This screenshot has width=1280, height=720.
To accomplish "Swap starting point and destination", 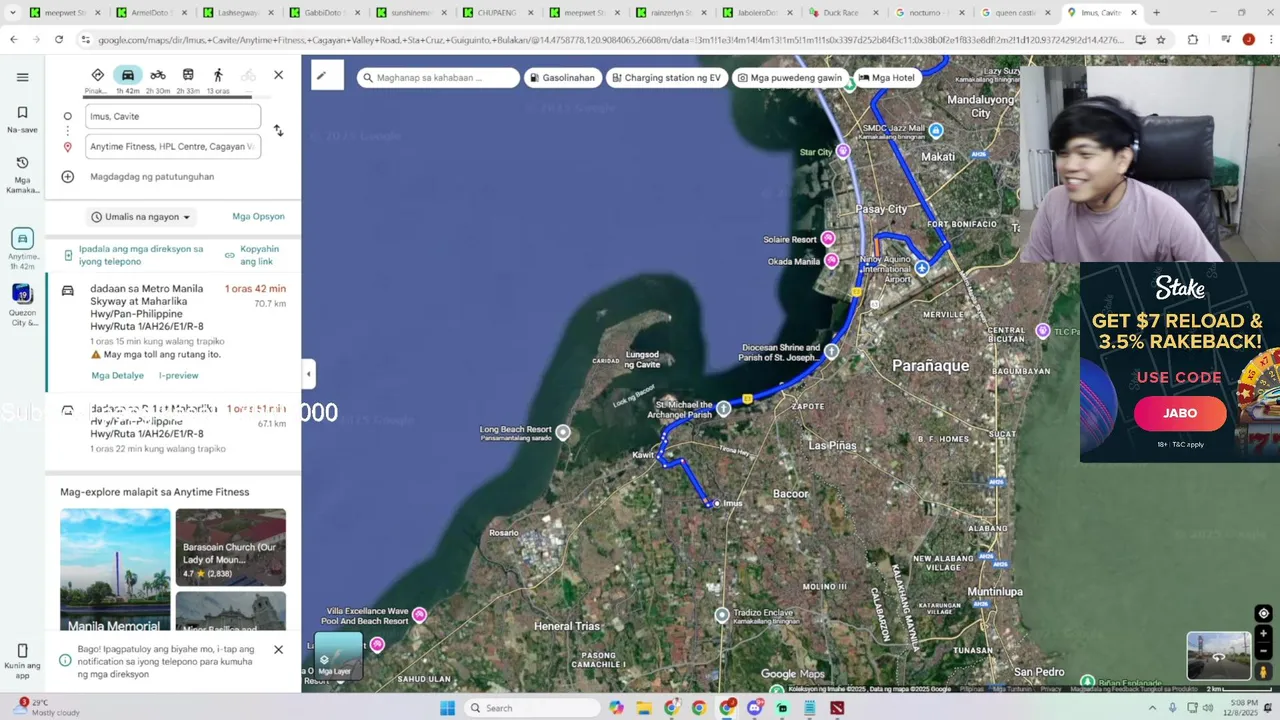I will [x=278, y=131].
